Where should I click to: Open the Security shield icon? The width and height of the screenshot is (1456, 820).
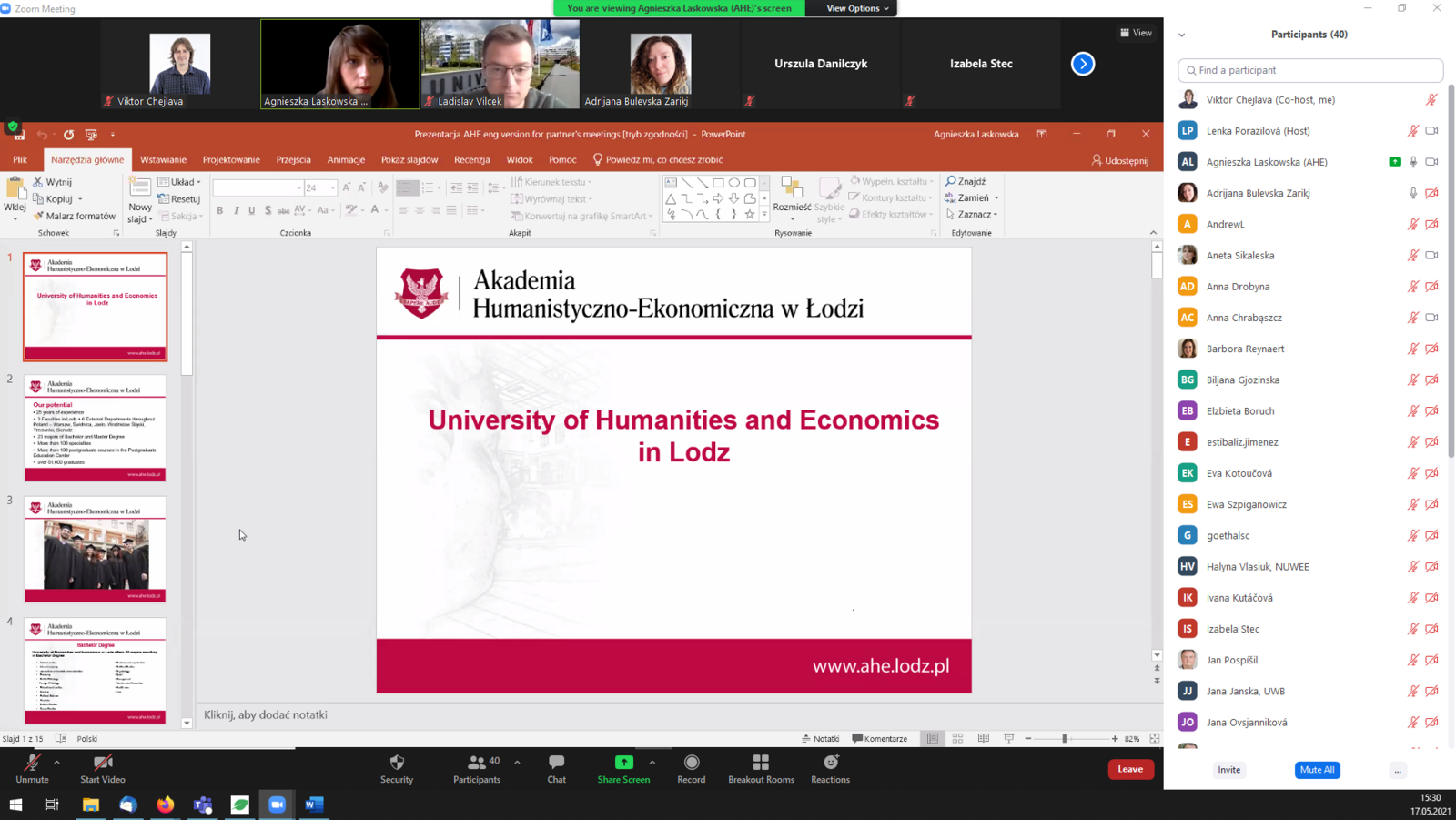tap(397, 763)
